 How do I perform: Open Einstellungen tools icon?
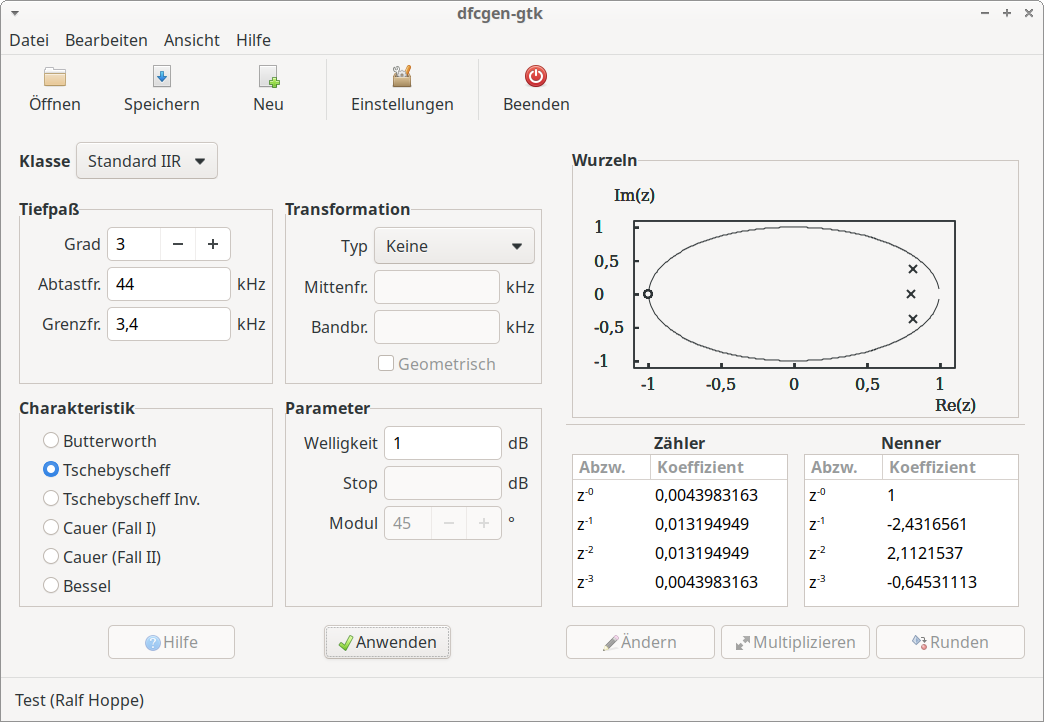click(x=402, y=77)
